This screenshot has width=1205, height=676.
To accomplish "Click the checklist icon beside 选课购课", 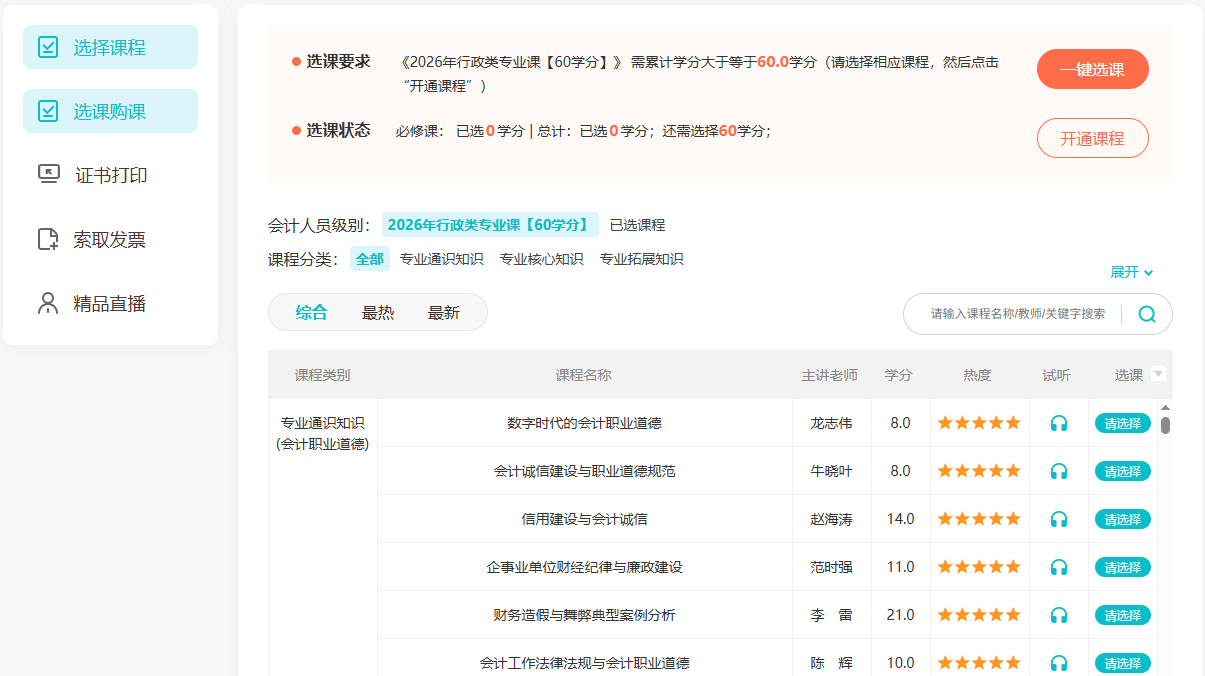I will click(x=48, y=111).
